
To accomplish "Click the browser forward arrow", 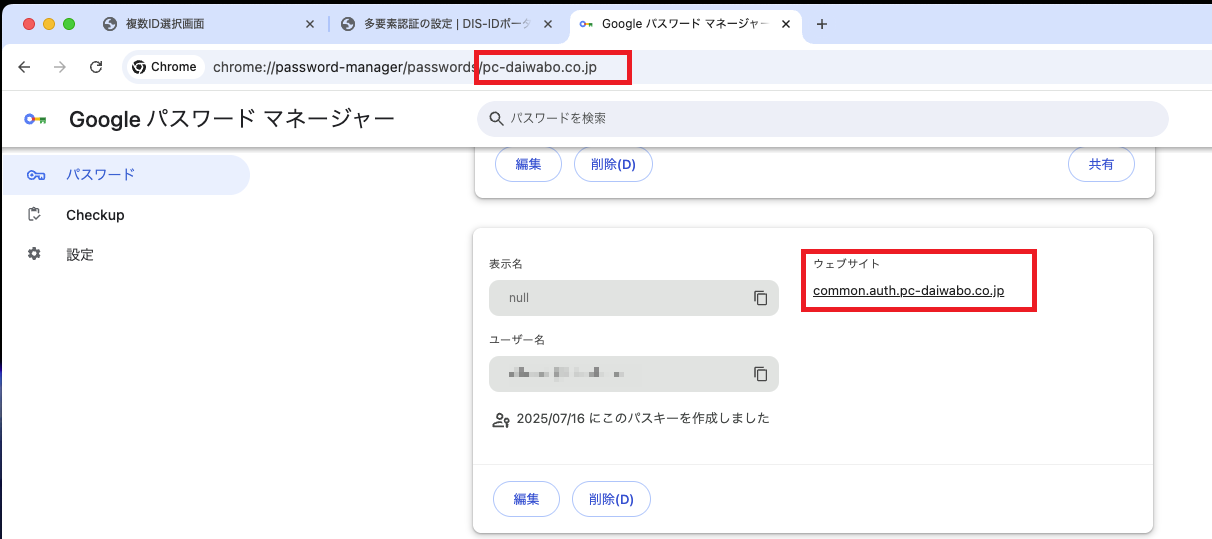I will tap(60, 67).
